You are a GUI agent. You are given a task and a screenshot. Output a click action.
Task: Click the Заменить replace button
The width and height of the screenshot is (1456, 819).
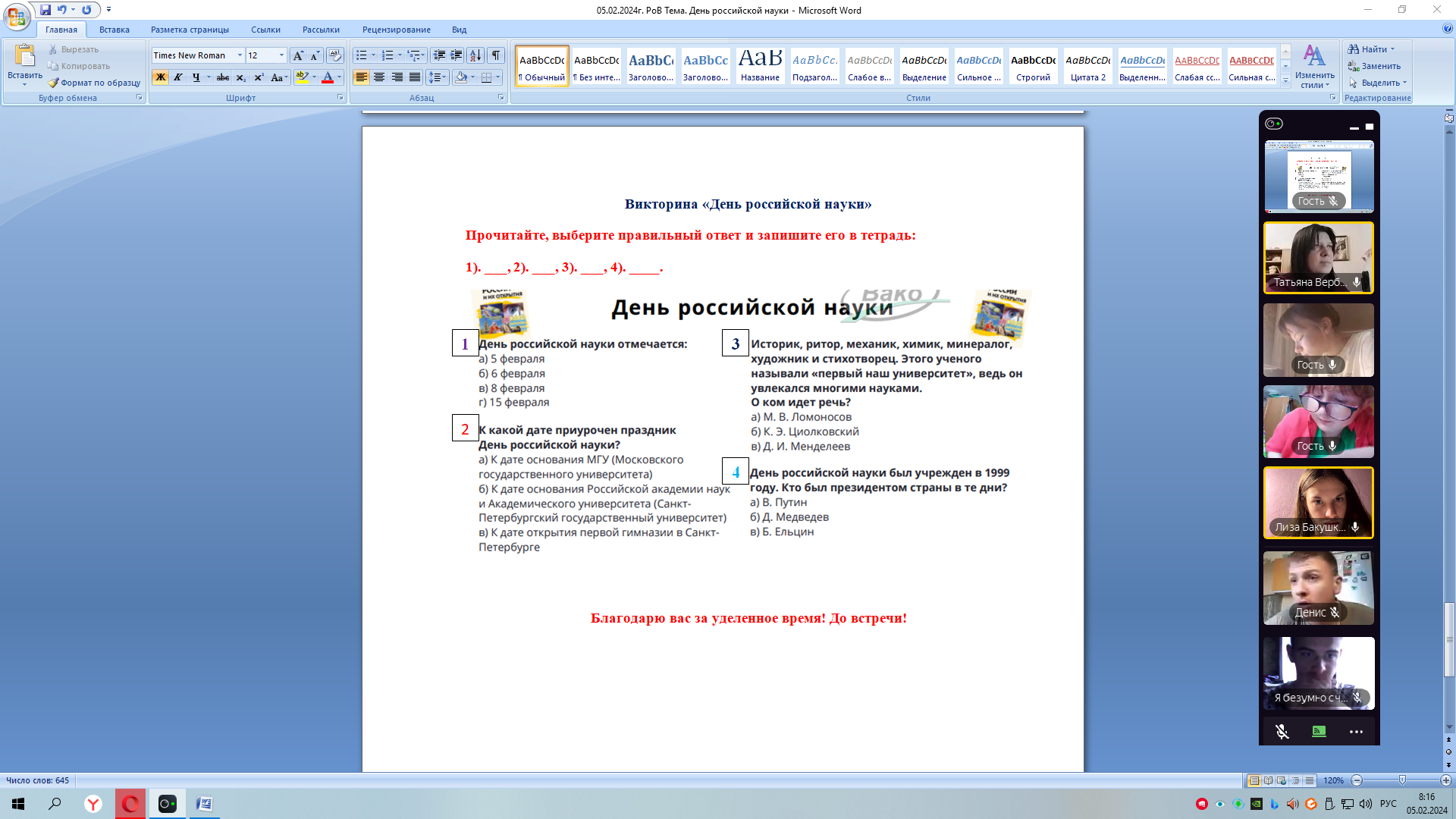coord(1374,66)
